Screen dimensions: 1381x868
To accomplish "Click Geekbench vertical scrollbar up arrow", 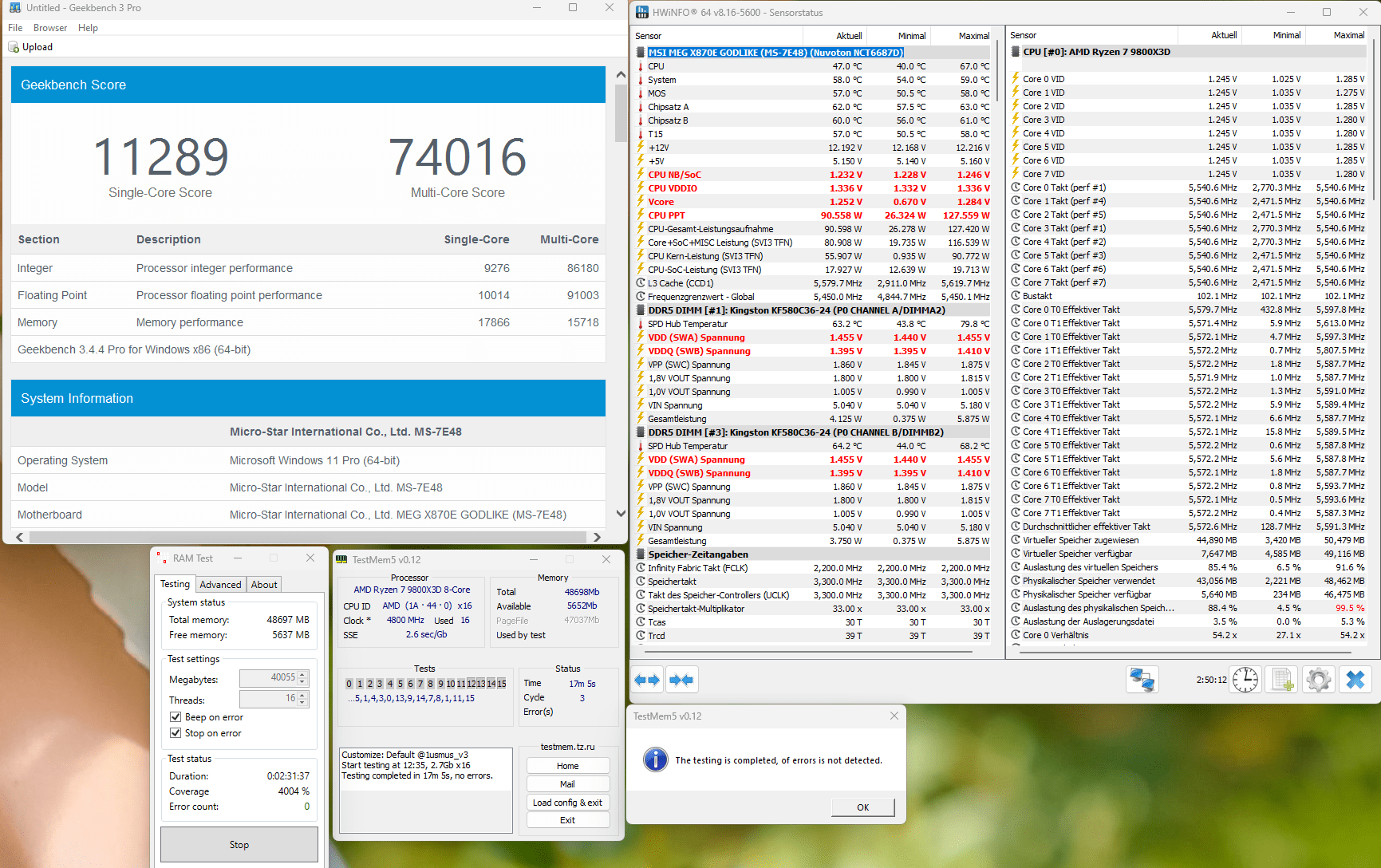I will point(621,74).
